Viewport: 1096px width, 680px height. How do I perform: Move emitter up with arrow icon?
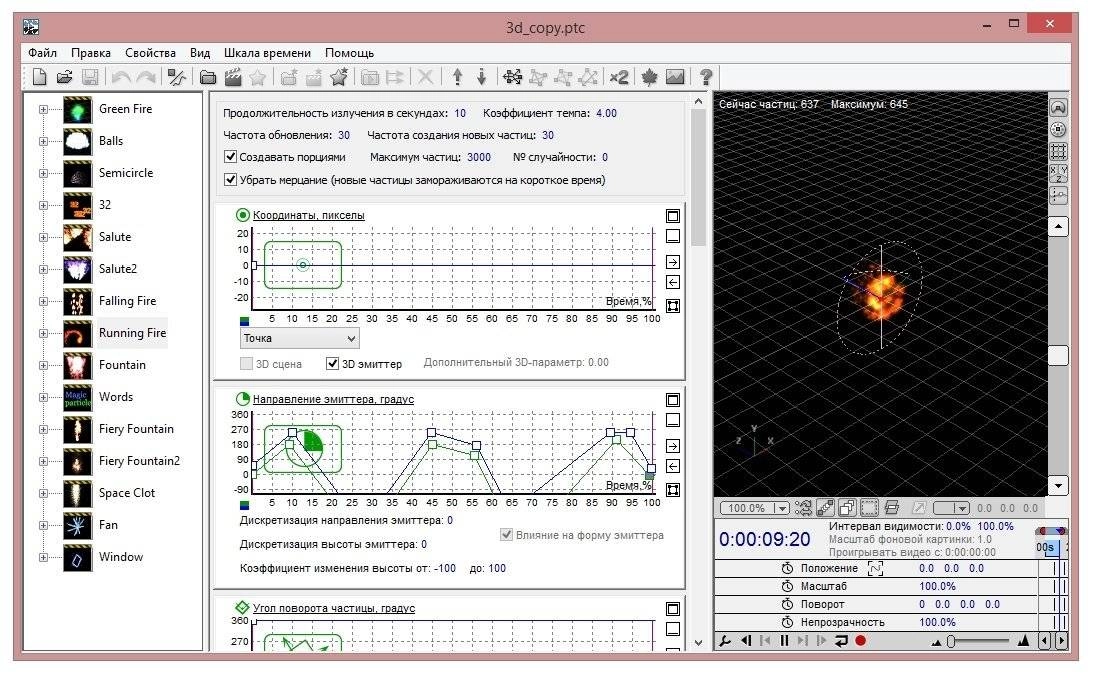457,77
